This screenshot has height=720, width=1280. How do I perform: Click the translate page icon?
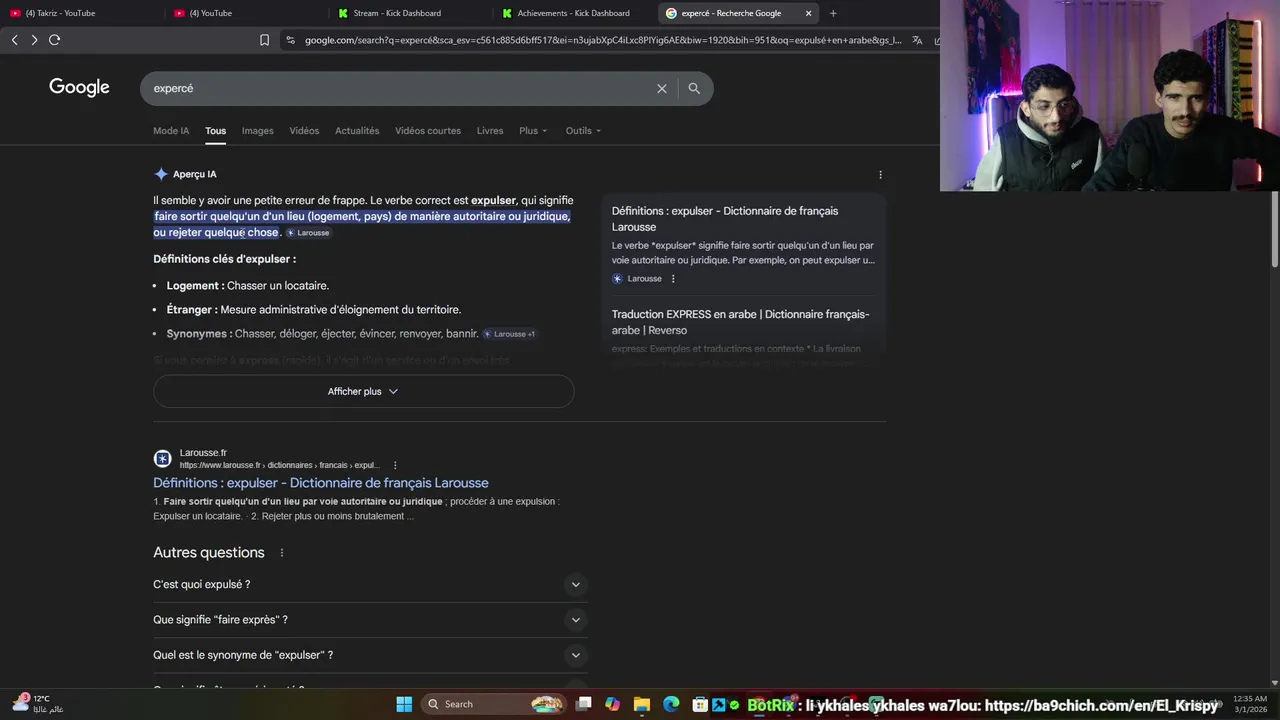tap(917, 40)
